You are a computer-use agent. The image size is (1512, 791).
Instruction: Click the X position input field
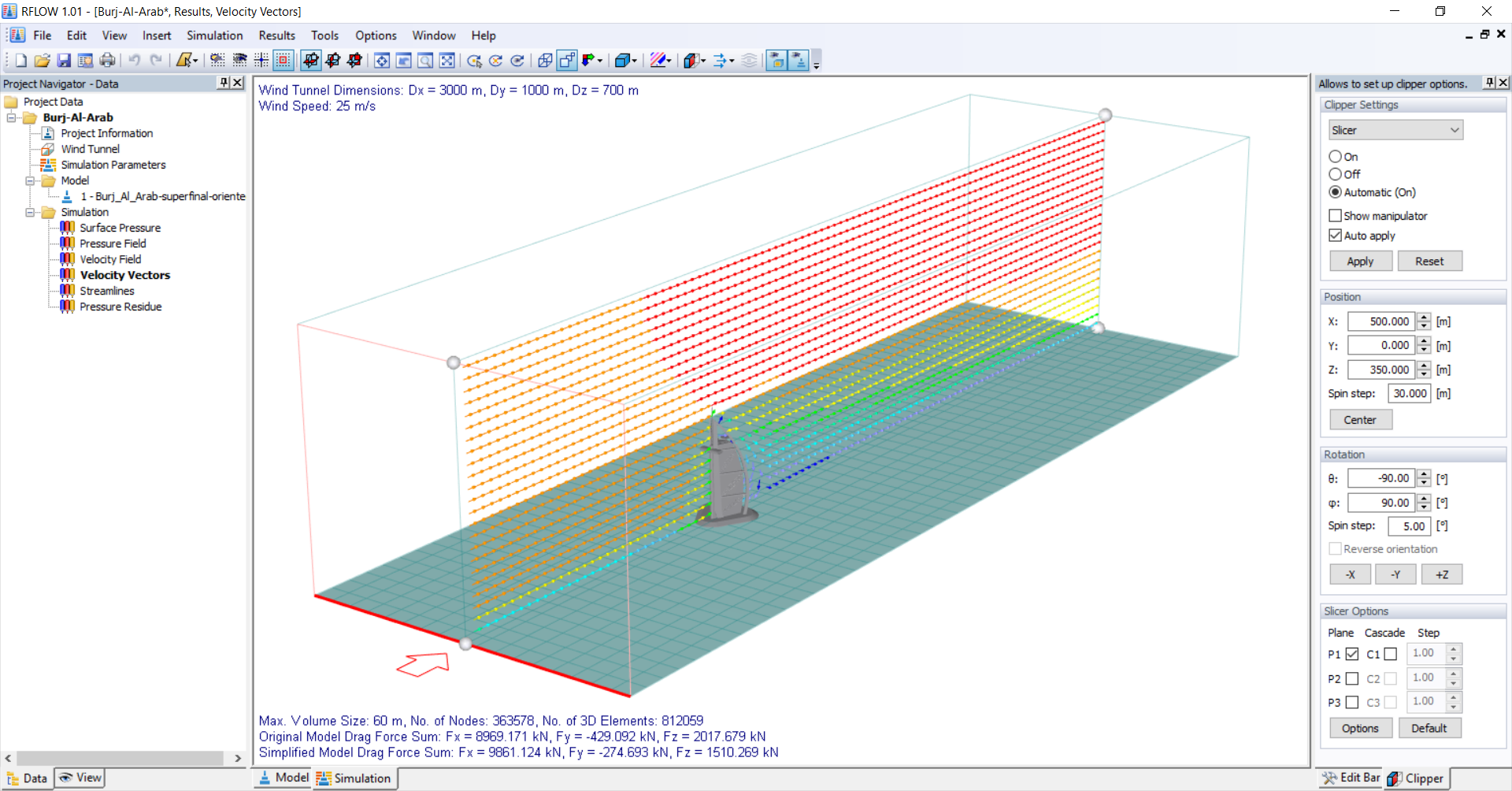pos(1382,321)
